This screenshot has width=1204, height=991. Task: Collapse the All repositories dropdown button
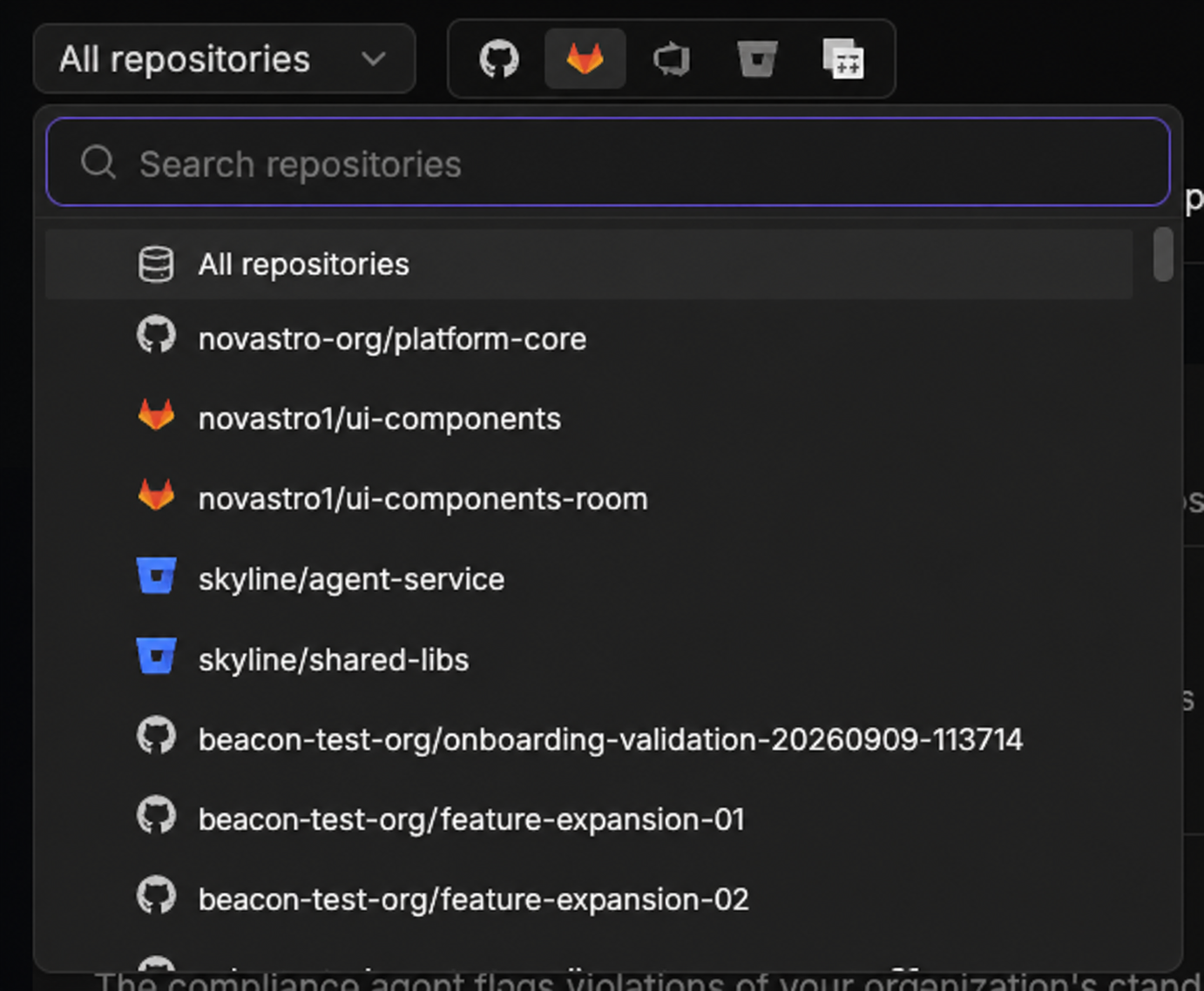point(225,59)
